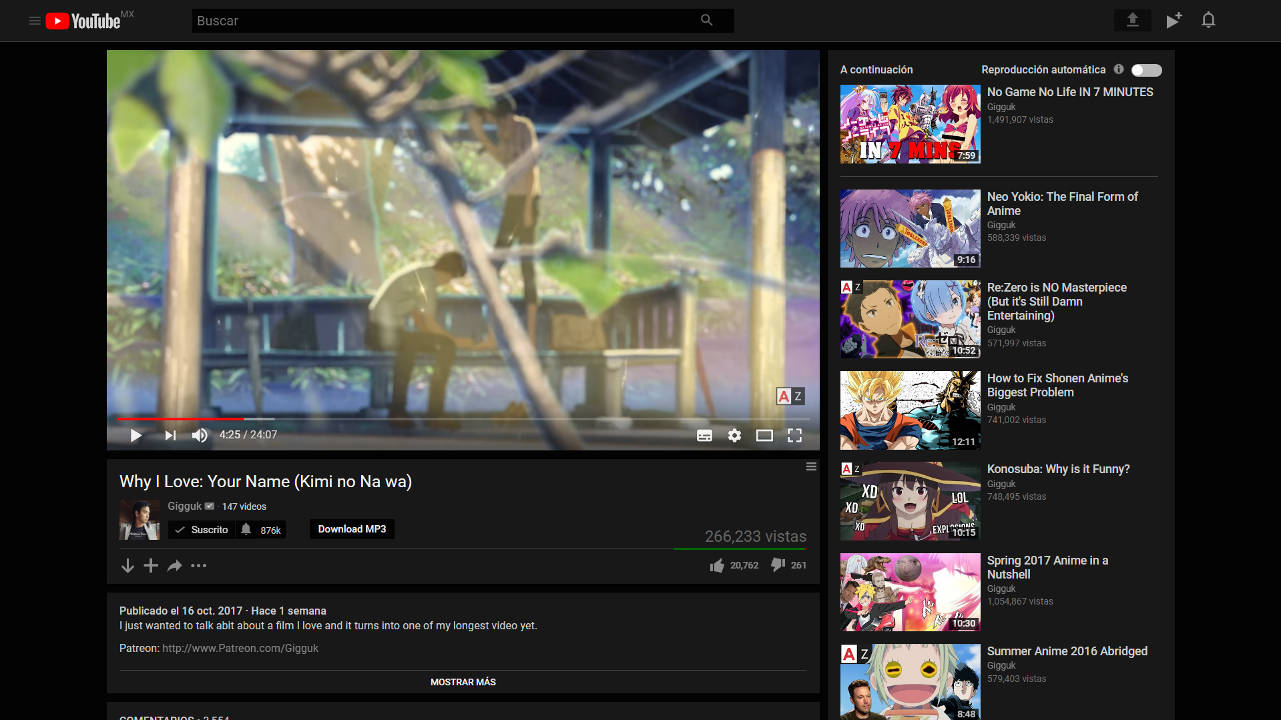Click the video title 'Why I Love: Your Name'
1281x720 pixels.
click(x=266, y=481)
